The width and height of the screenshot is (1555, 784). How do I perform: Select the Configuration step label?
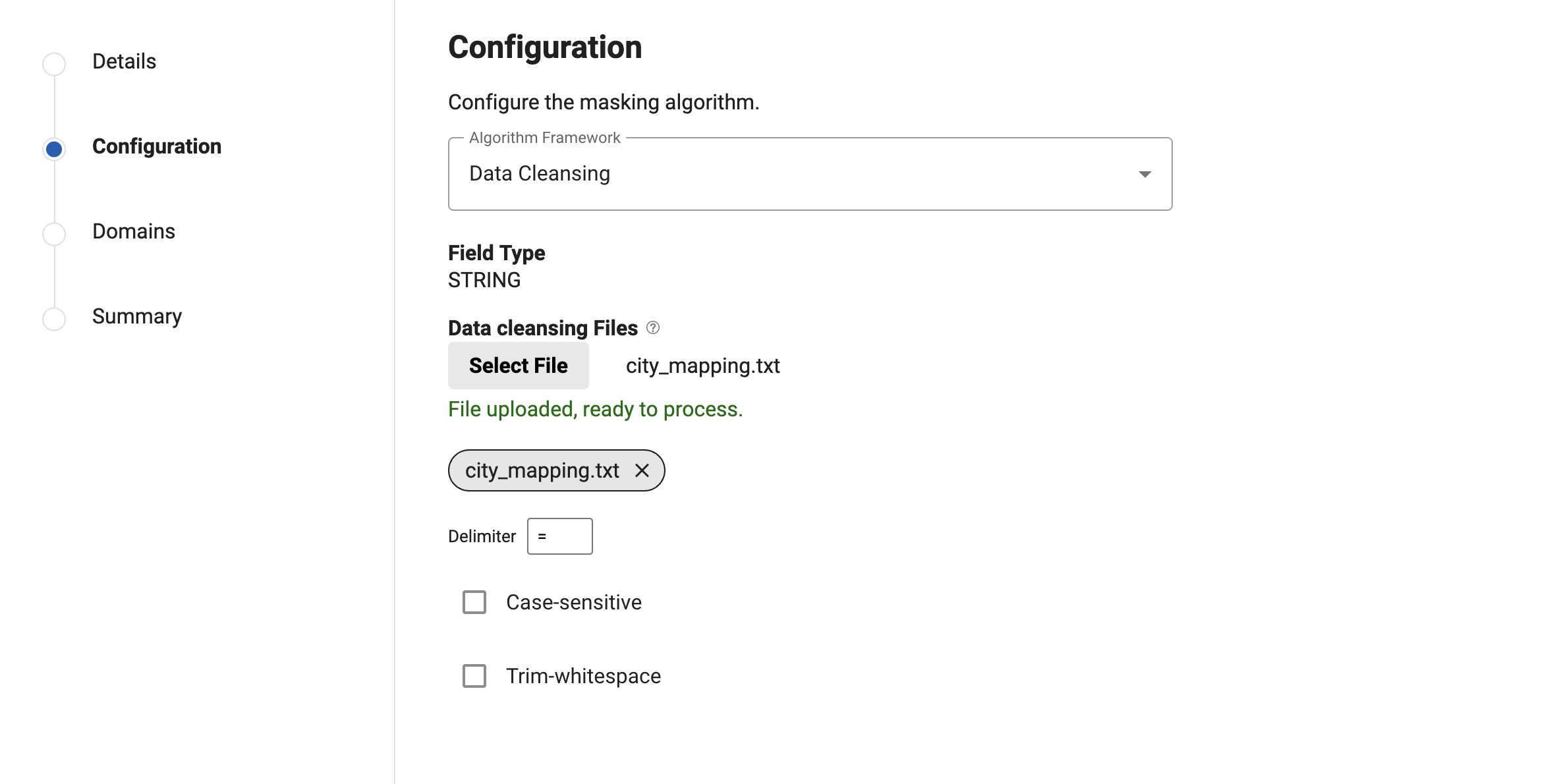tap(156, 146)
